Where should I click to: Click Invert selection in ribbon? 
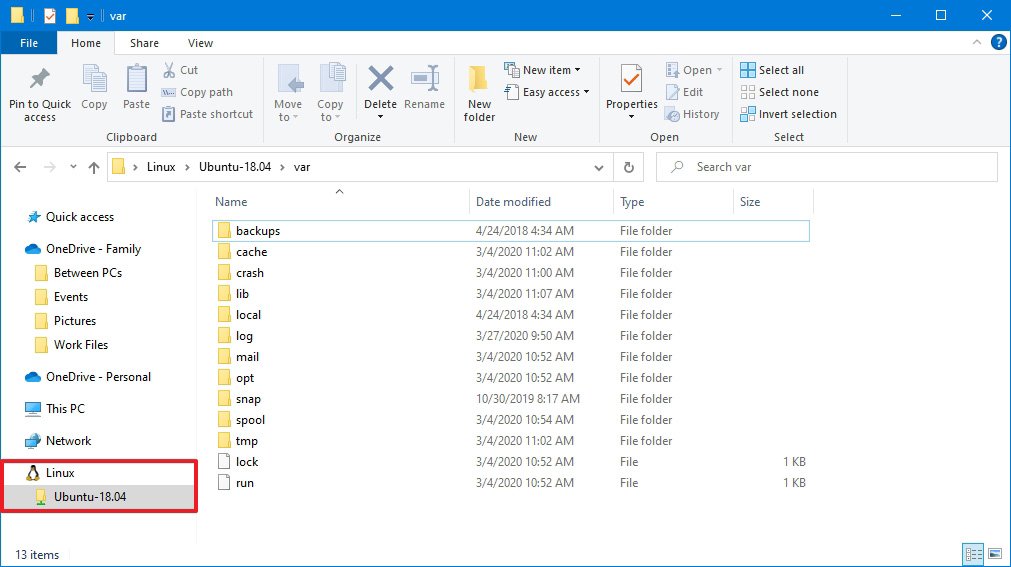click(788, 114)
